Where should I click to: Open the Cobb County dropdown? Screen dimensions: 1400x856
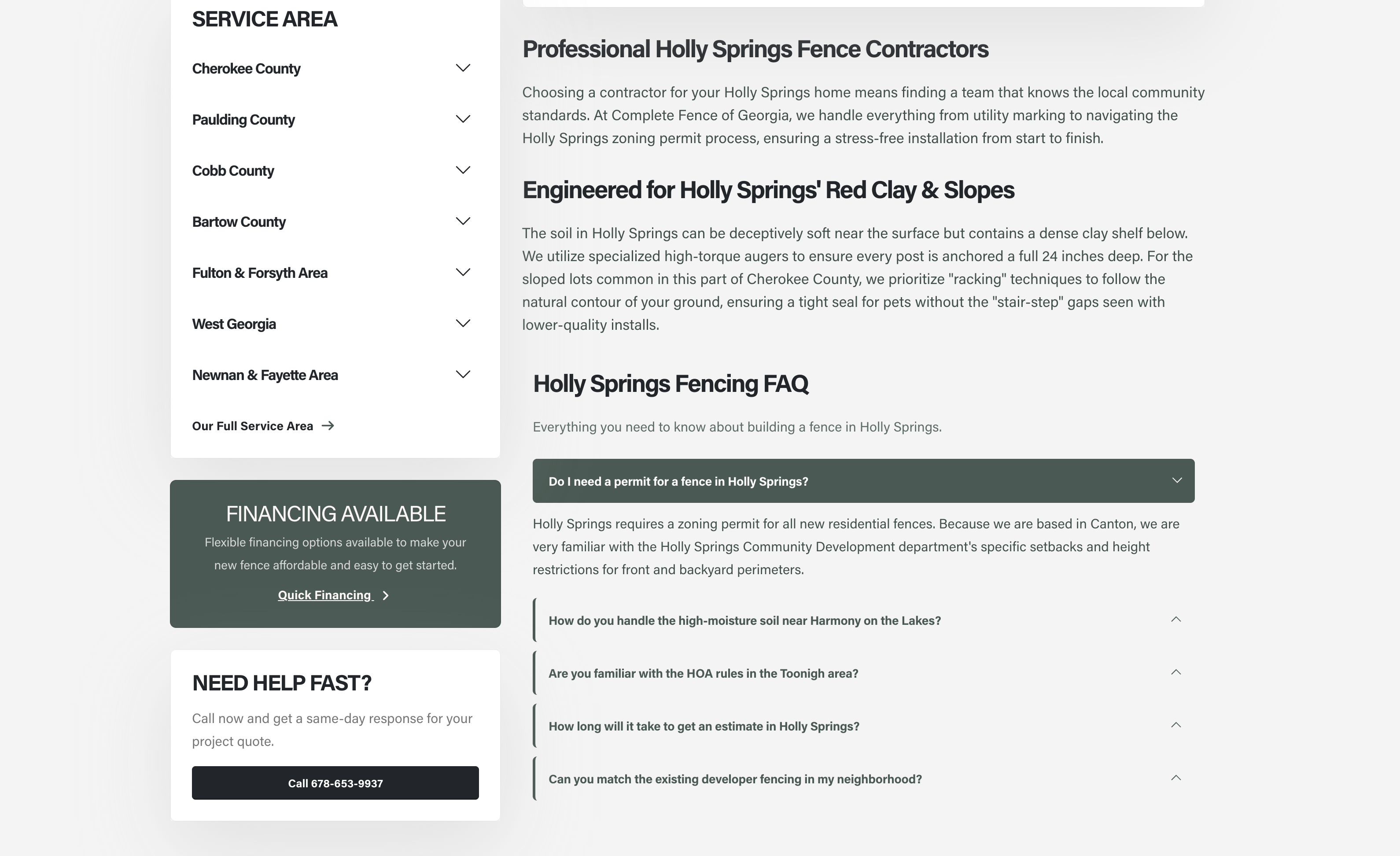click(463, 170)
